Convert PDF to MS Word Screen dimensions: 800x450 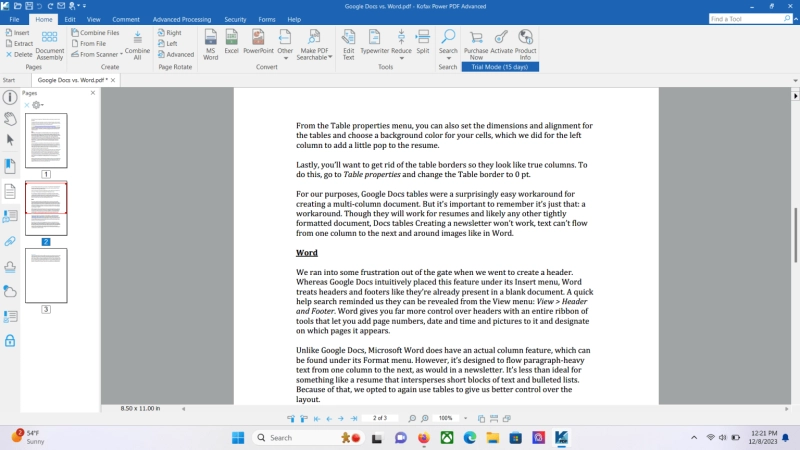210,45
